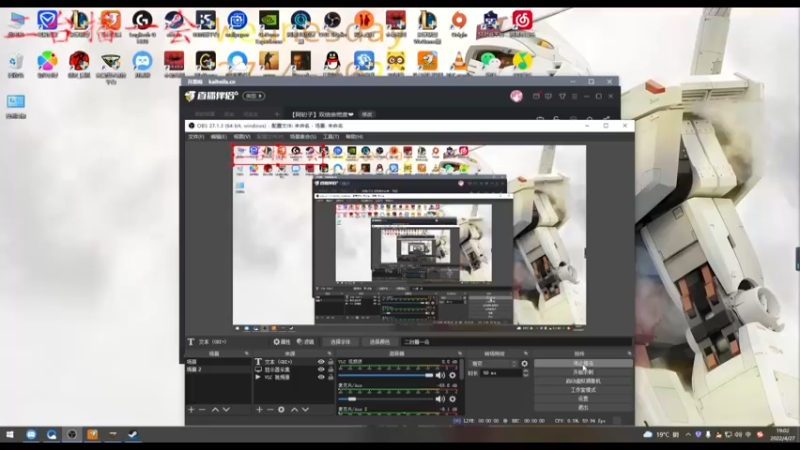Click 选择颜色 in the source toolbar
Screen dimensions: 800x450
pyautogui.click(x=379, y=342)
